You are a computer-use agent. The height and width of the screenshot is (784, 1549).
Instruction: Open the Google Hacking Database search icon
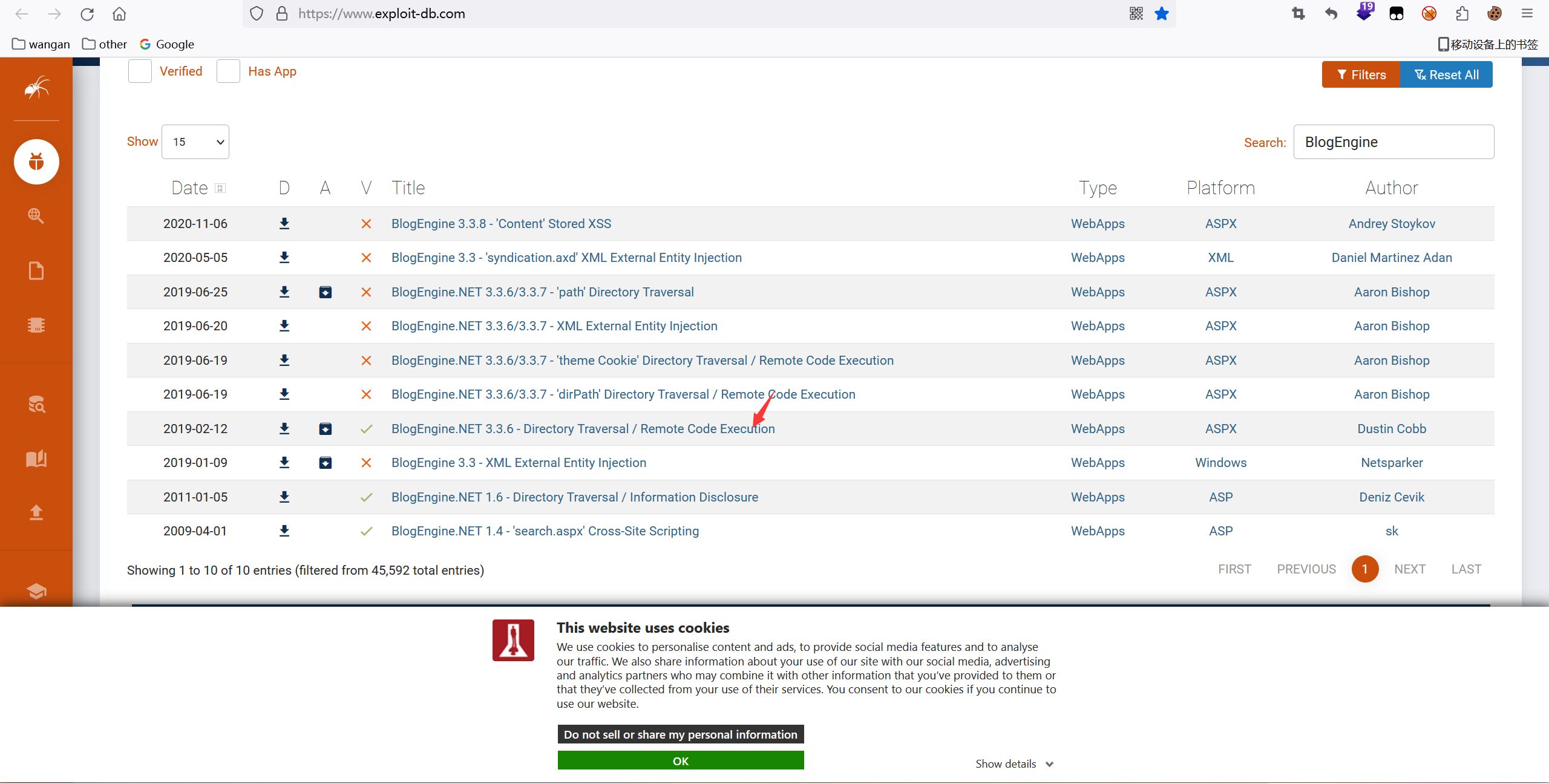[x=36, y=216]
